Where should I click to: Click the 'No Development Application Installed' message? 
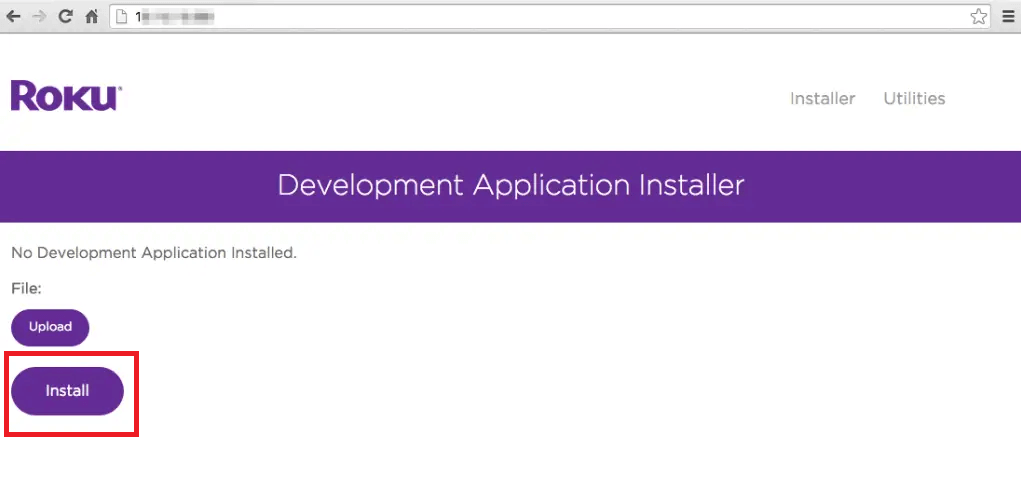pyautogui.click(x=153, y=253)
